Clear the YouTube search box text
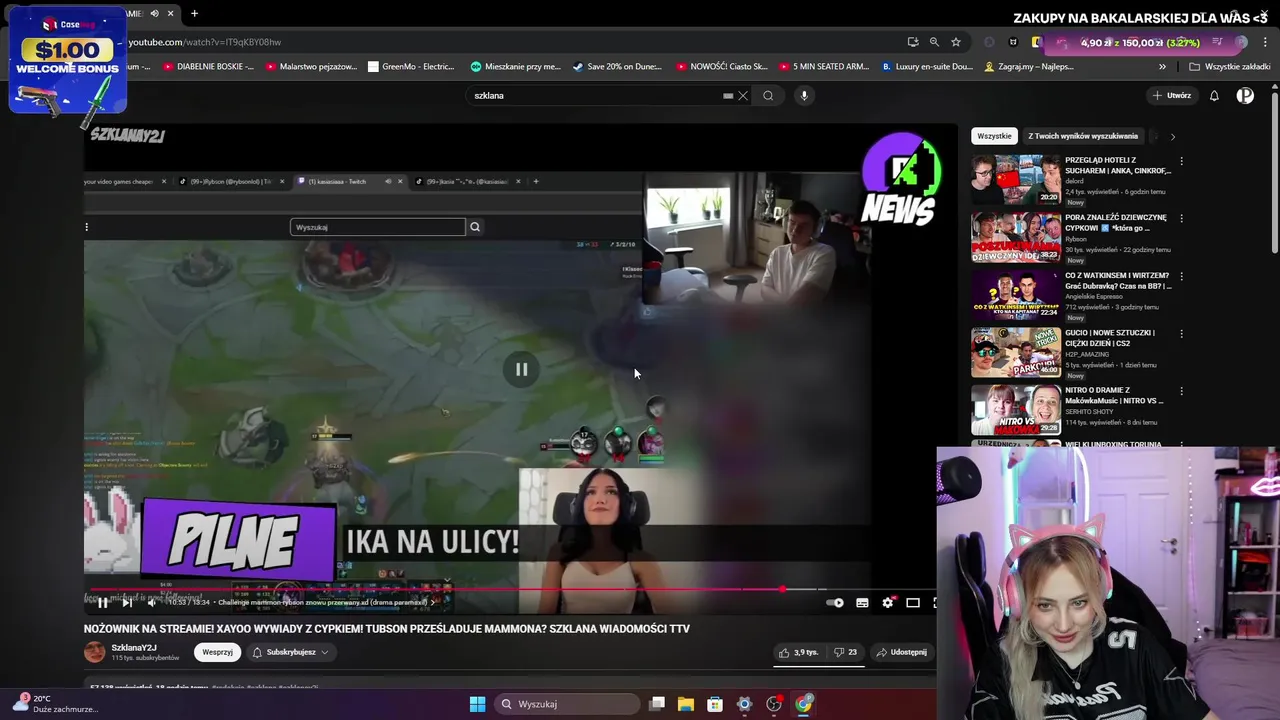 [x=742, y=96]
